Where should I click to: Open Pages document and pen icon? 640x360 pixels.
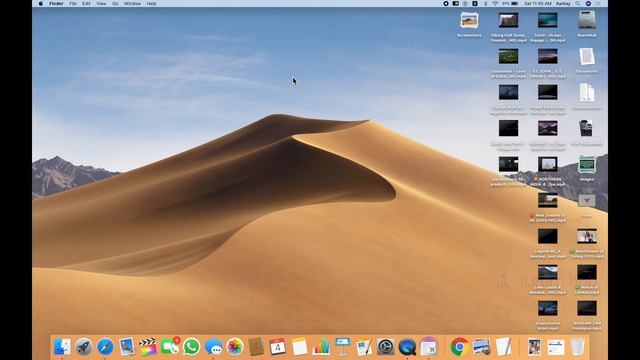pos(364,347)
